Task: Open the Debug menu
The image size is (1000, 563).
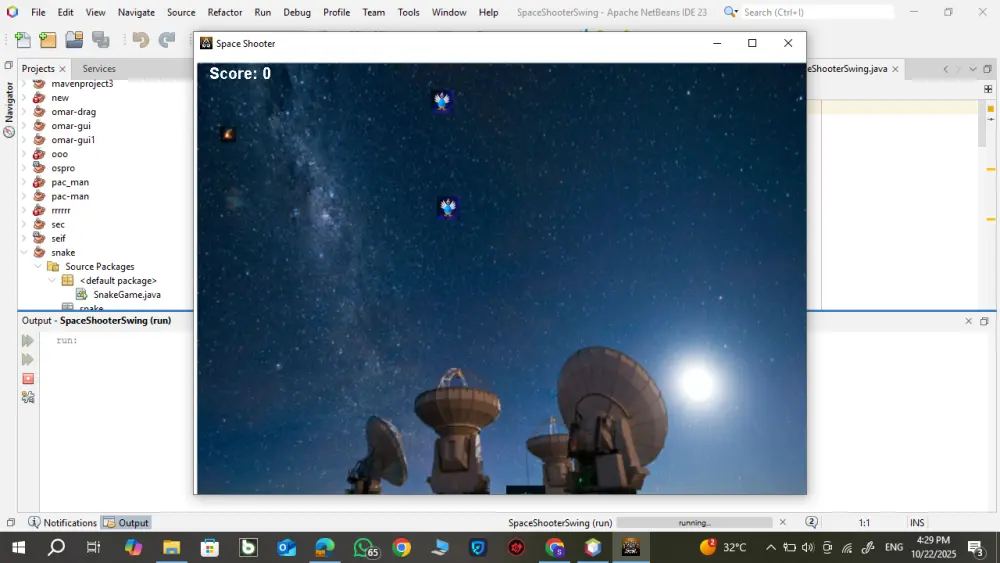Action: pyautogui.click(x=297, y=12)
